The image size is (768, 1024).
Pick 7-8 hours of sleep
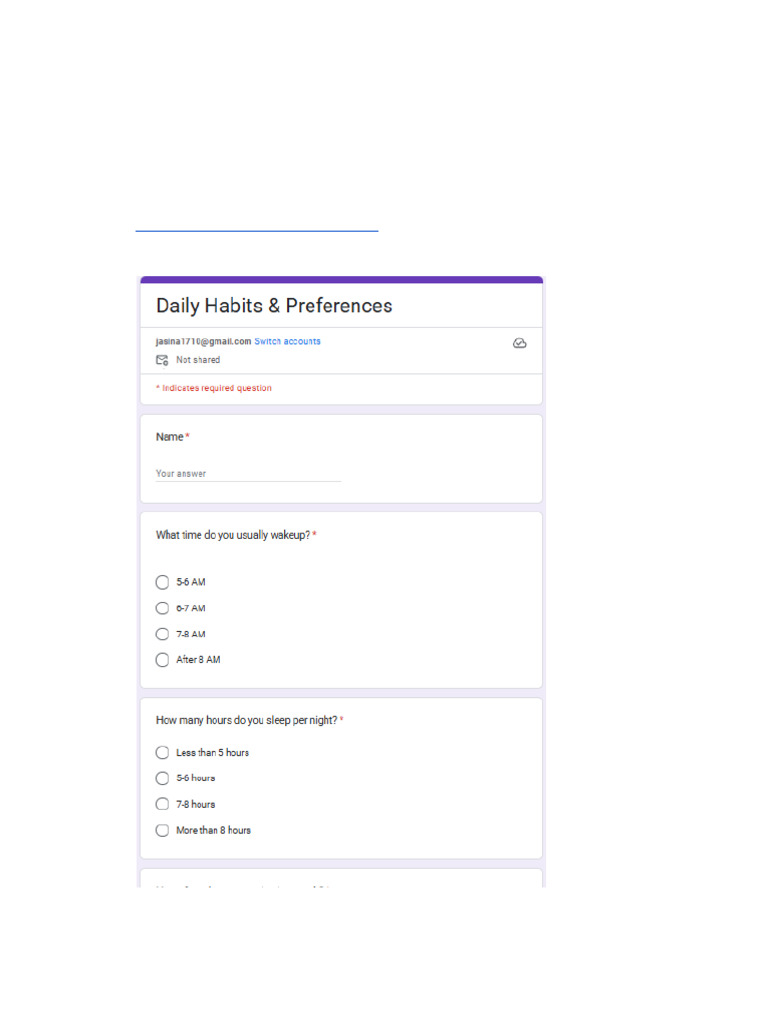pyautogui.click(x=163, y=804)
